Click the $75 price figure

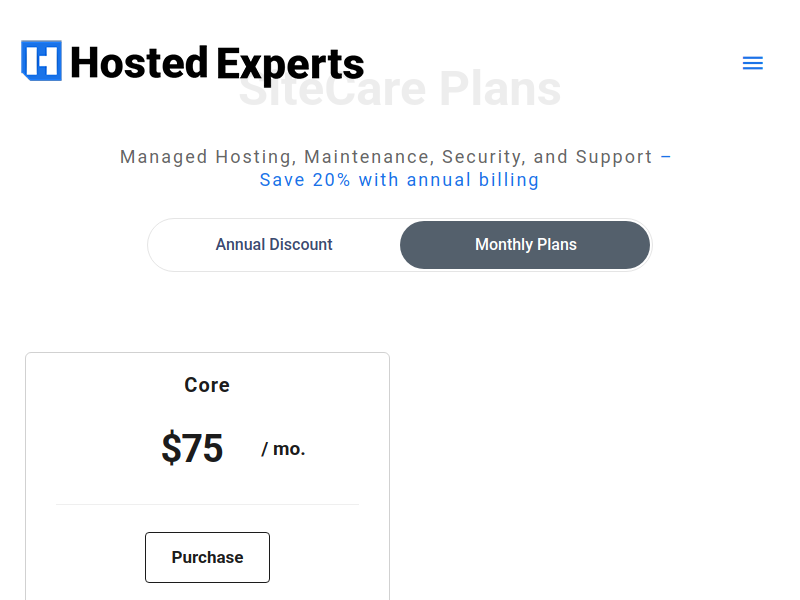(192, 448)
